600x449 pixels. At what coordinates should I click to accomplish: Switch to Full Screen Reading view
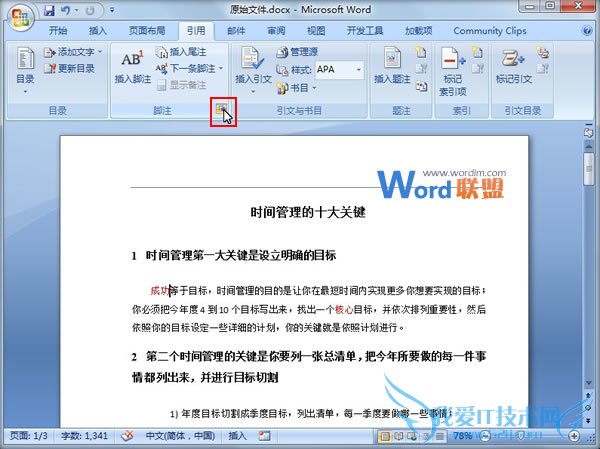(399, 436)
